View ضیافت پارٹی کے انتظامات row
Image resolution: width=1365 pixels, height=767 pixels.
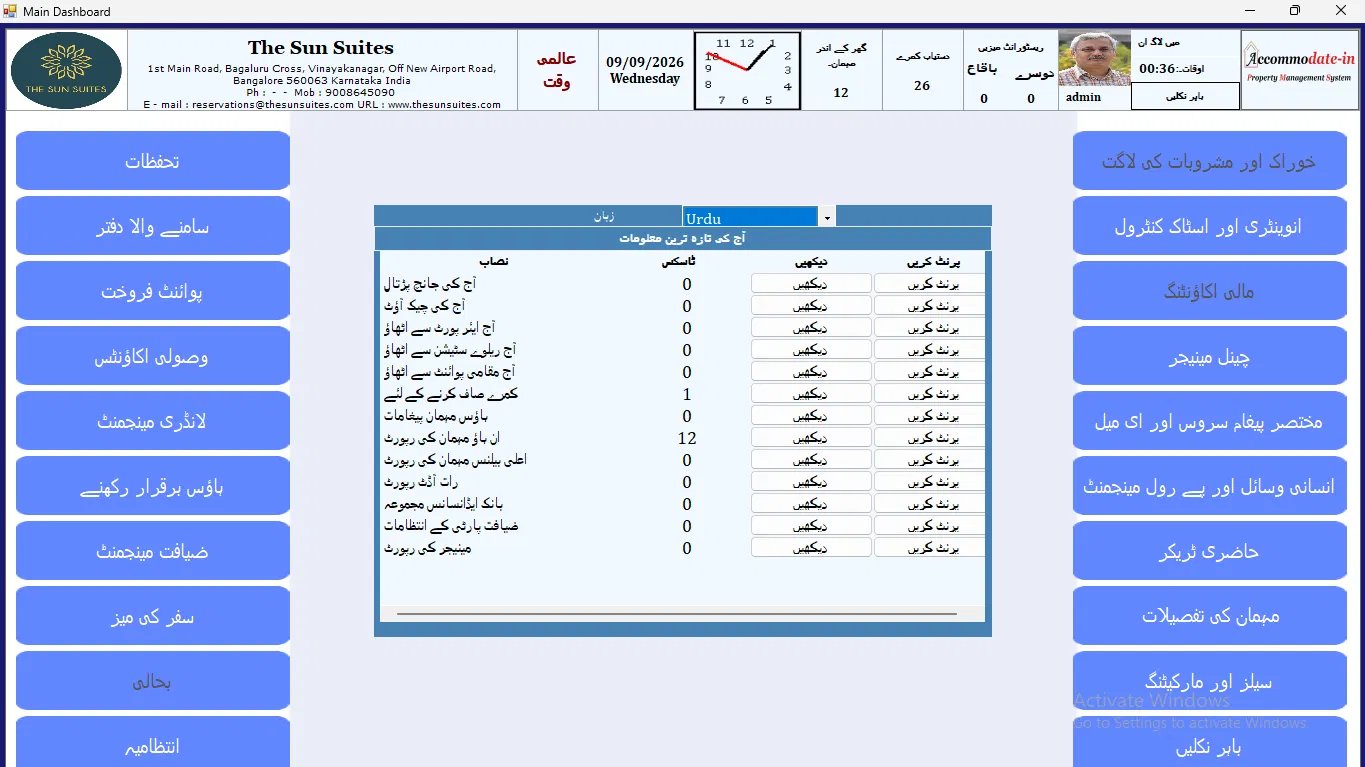point(811,526)
